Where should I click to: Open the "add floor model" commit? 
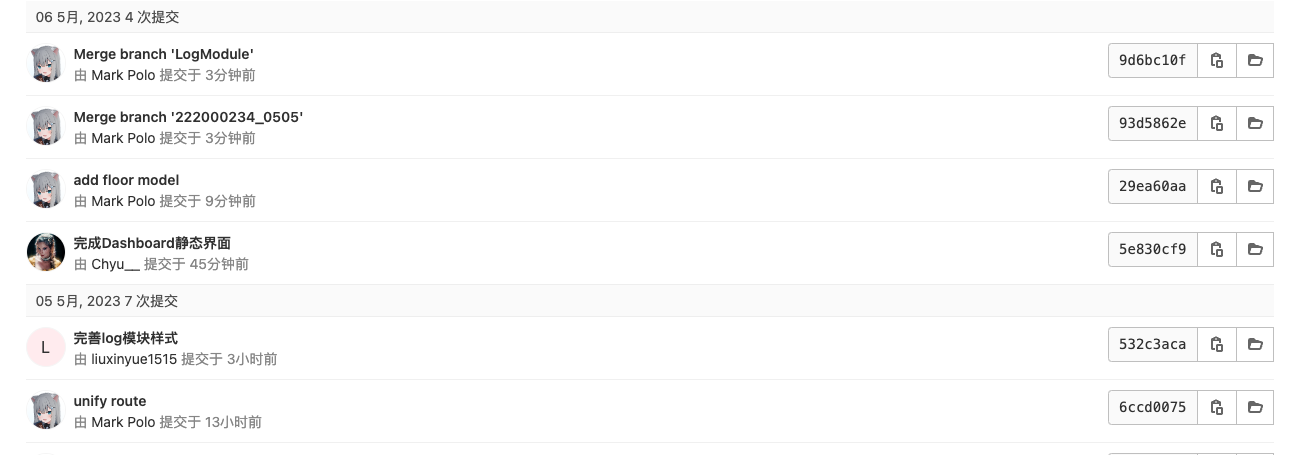(x=126, y=180)
